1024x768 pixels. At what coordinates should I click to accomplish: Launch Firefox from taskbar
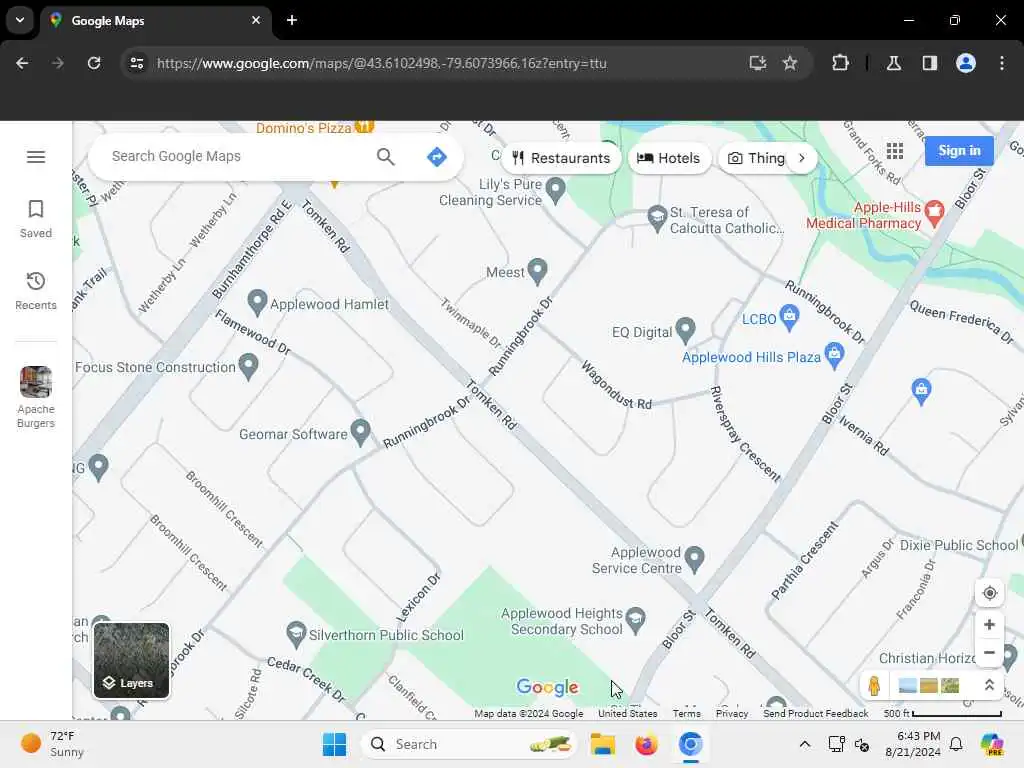[x=647, y=744]
